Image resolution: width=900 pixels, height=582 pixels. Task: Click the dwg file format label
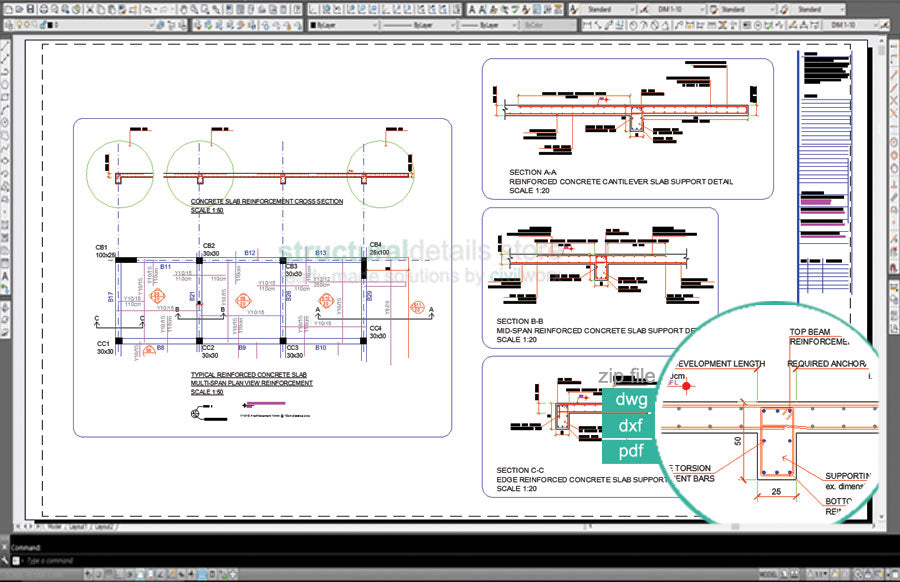coord(631,400)
